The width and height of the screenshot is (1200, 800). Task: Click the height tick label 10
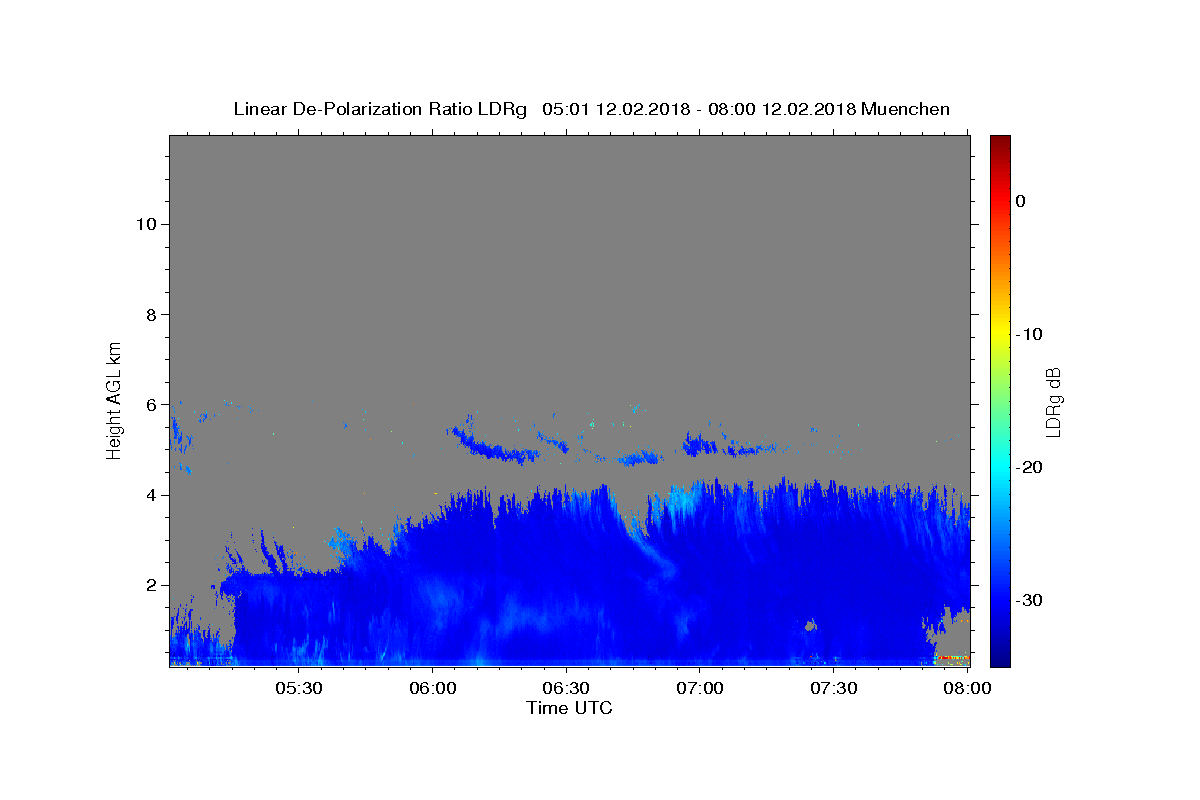[145, 224]
